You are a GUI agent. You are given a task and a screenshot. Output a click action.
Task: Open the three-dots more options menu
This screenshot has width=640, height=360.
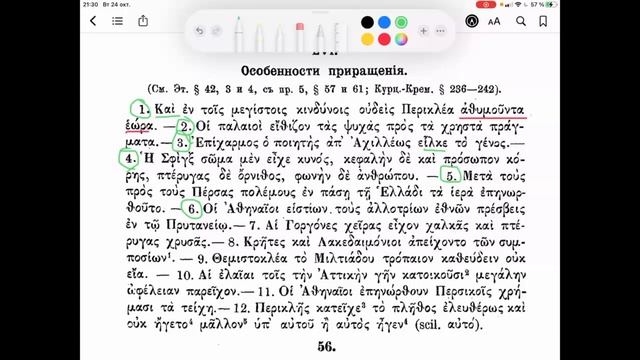point(440,31)
